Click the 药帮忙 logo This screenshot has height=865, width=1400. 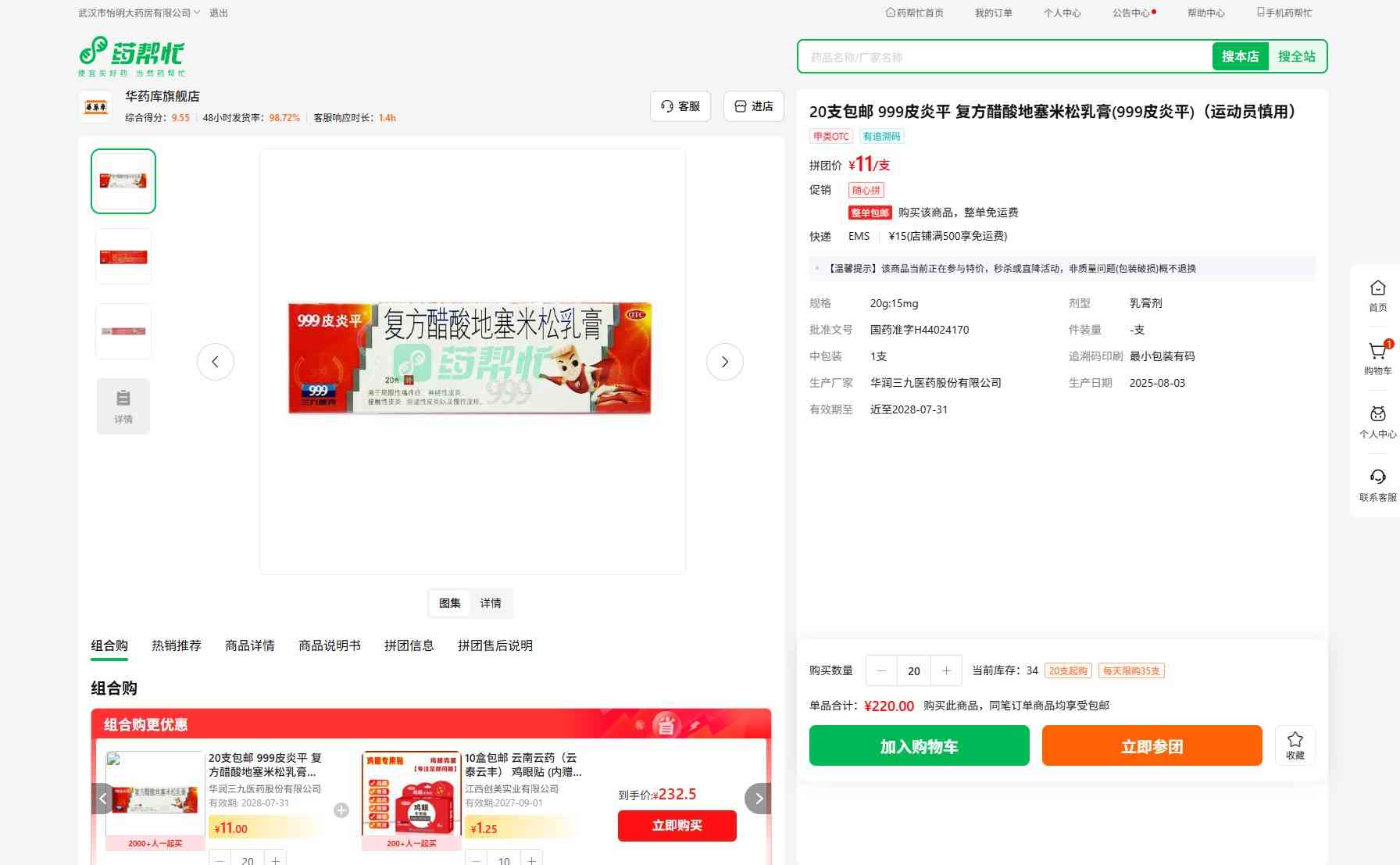tap(131, 55)
